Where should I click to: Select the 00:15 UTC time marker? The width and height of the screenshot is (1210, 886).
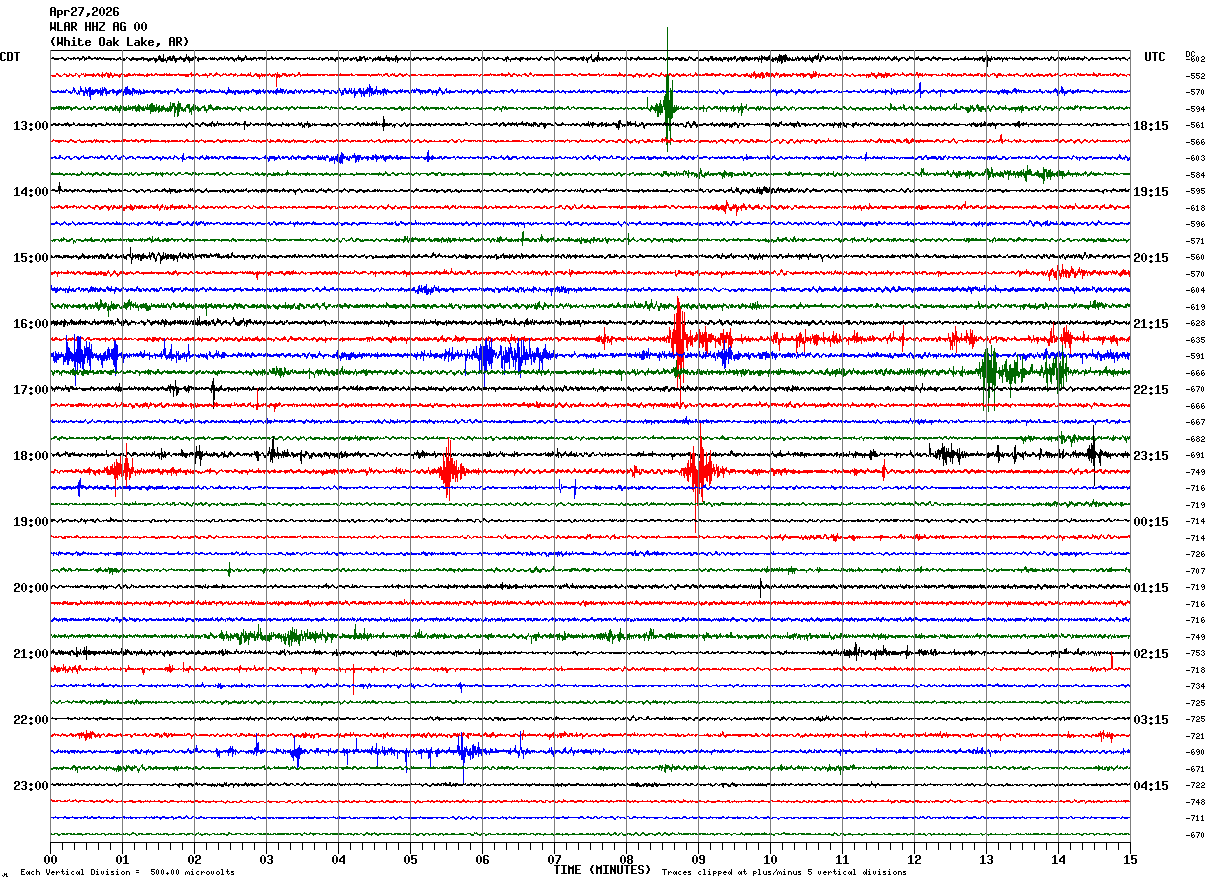pyautogui.click(x=1150, y=522)
